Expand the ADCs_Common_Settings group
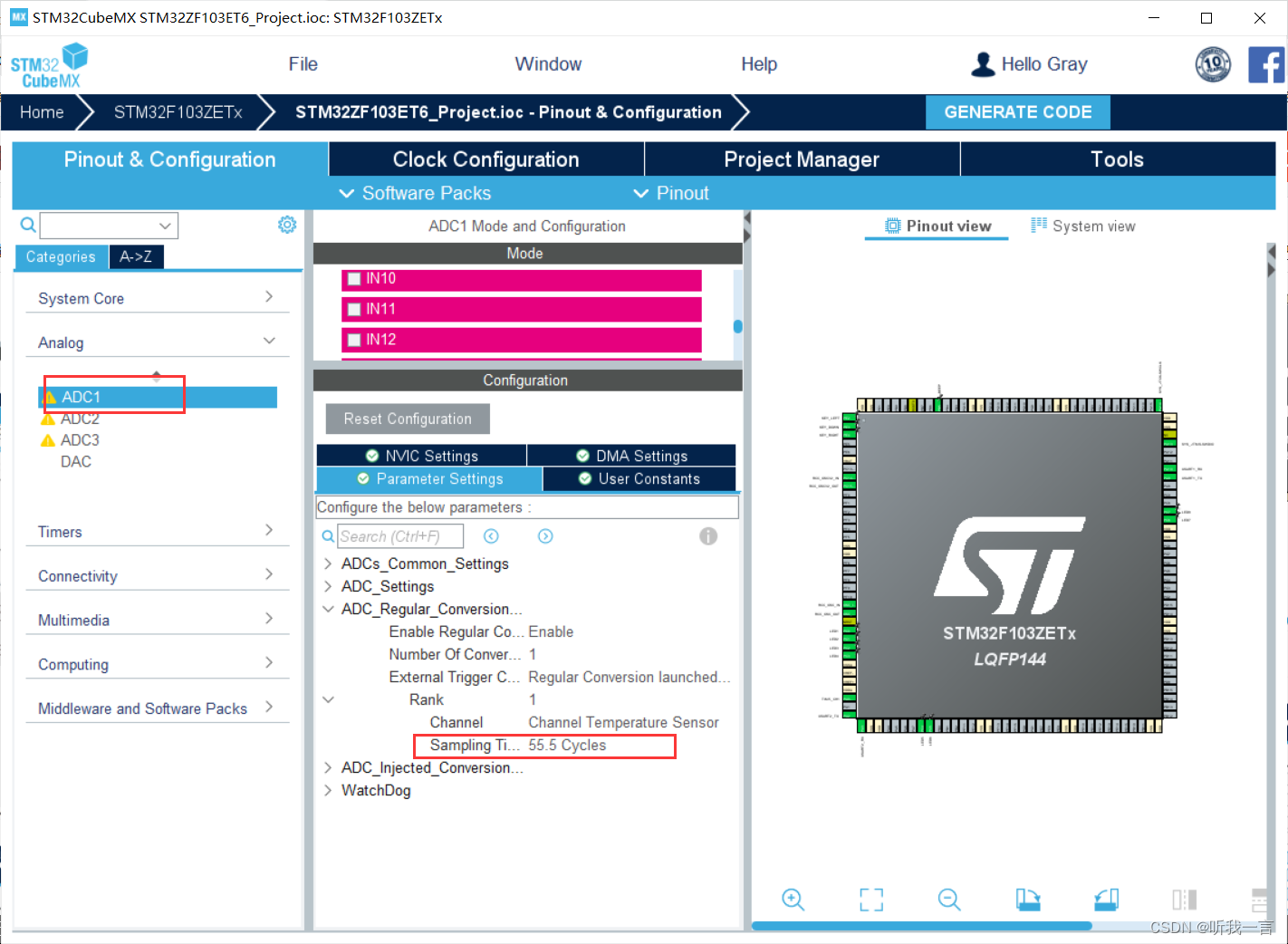The width and height of the screenshot is (1288, 944). pyautogui.click(x=328, y=564)
